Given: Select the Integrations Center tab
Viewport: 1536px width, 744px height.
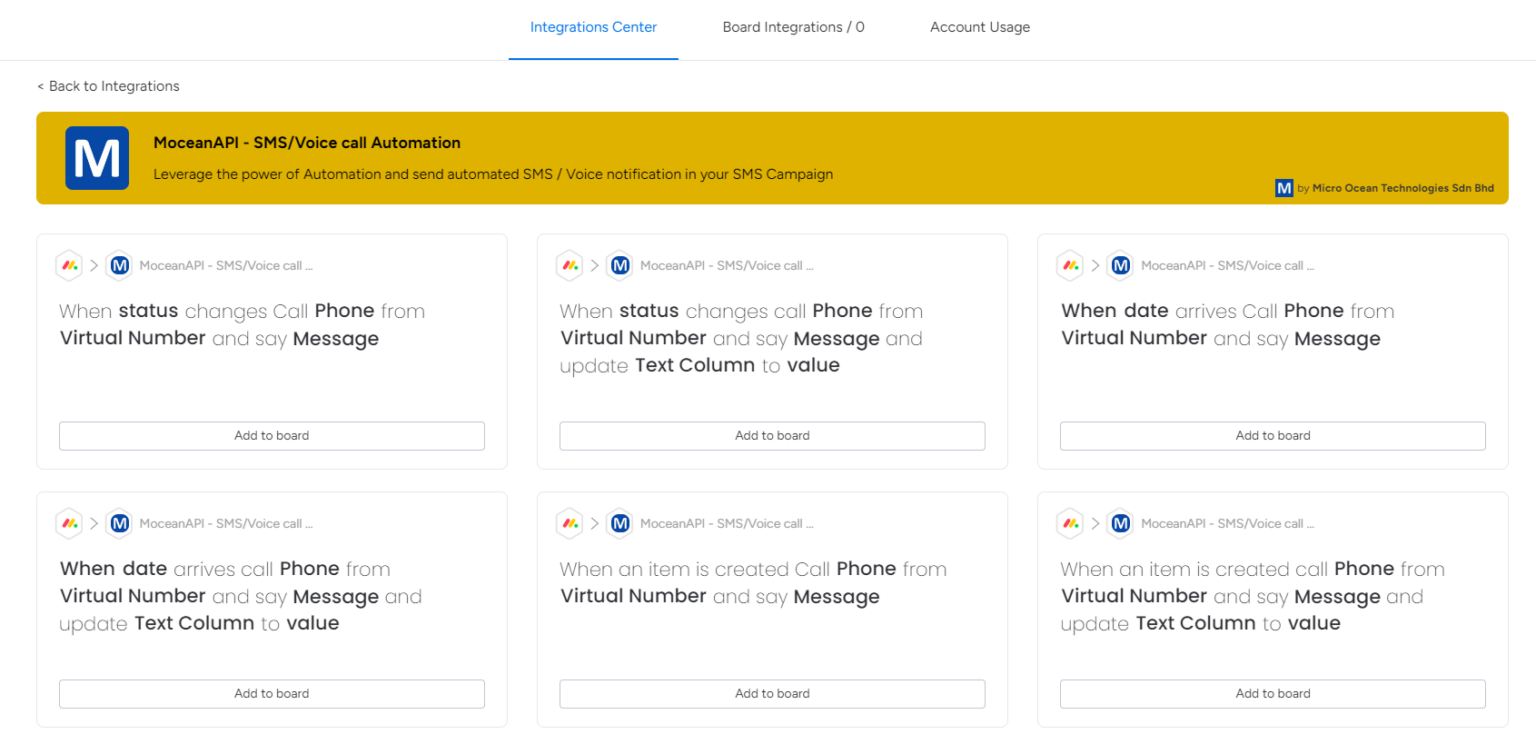Looking at the screenshot, I should tap(593, 27).
